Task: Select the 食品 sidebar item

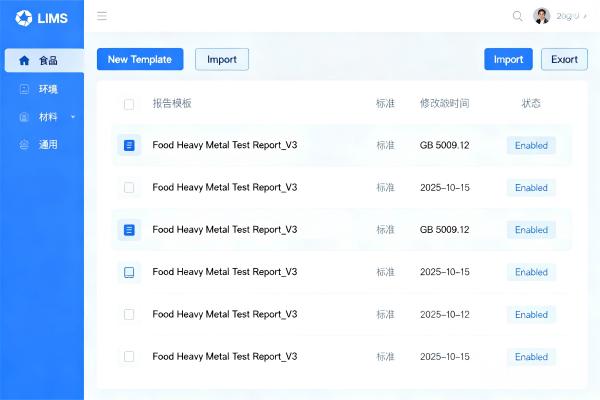Action: pos(44,60)
